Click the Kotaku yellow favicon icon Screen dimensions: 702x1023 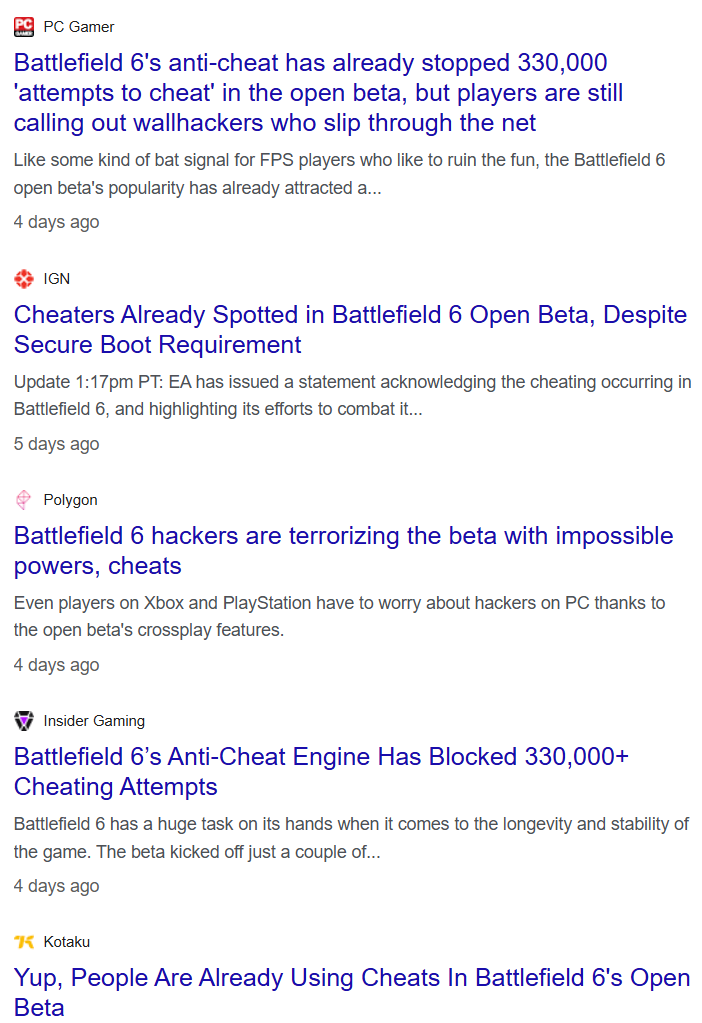coord(24,942)
